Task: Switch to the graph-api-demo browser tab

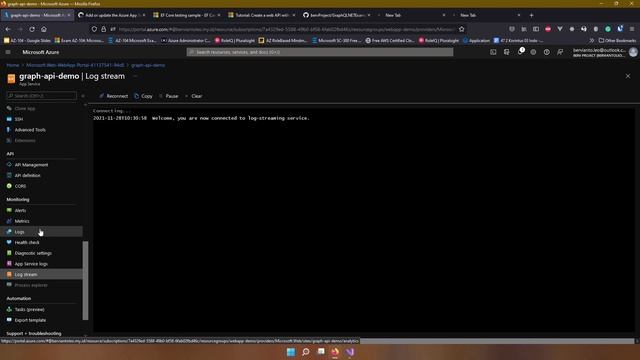Action: (37, 15)
